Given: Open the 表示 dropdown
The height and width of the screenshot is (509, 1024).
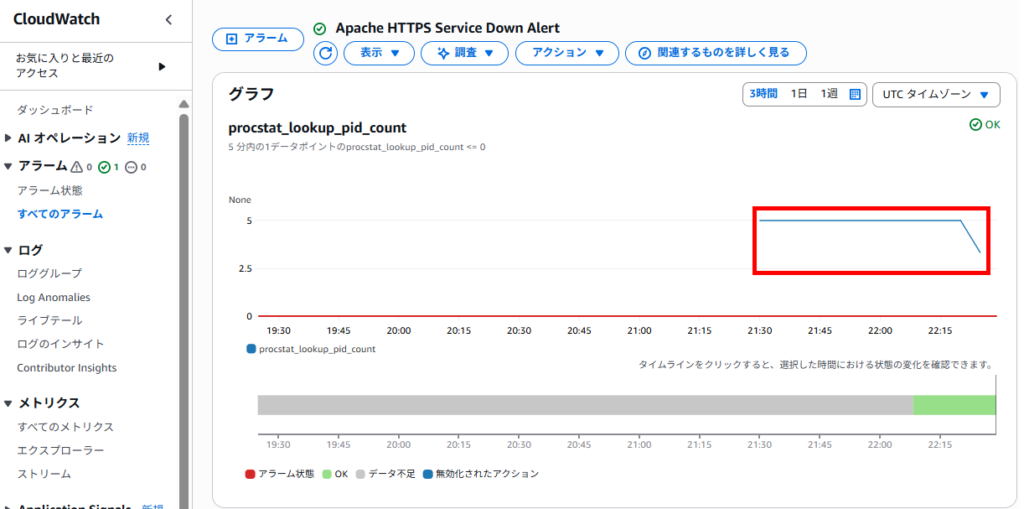Looking at the screenshot, I should (x=379, y=53).
